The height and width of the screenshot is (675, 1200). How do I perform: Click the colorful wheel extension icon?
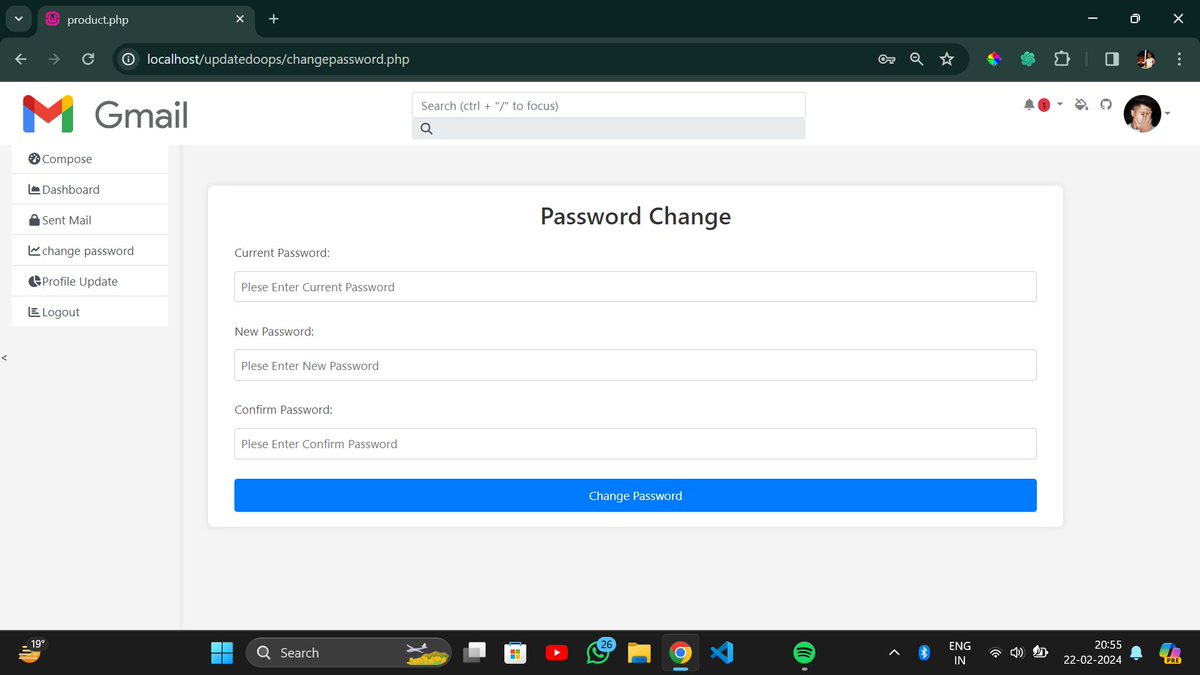click(994, 59)
